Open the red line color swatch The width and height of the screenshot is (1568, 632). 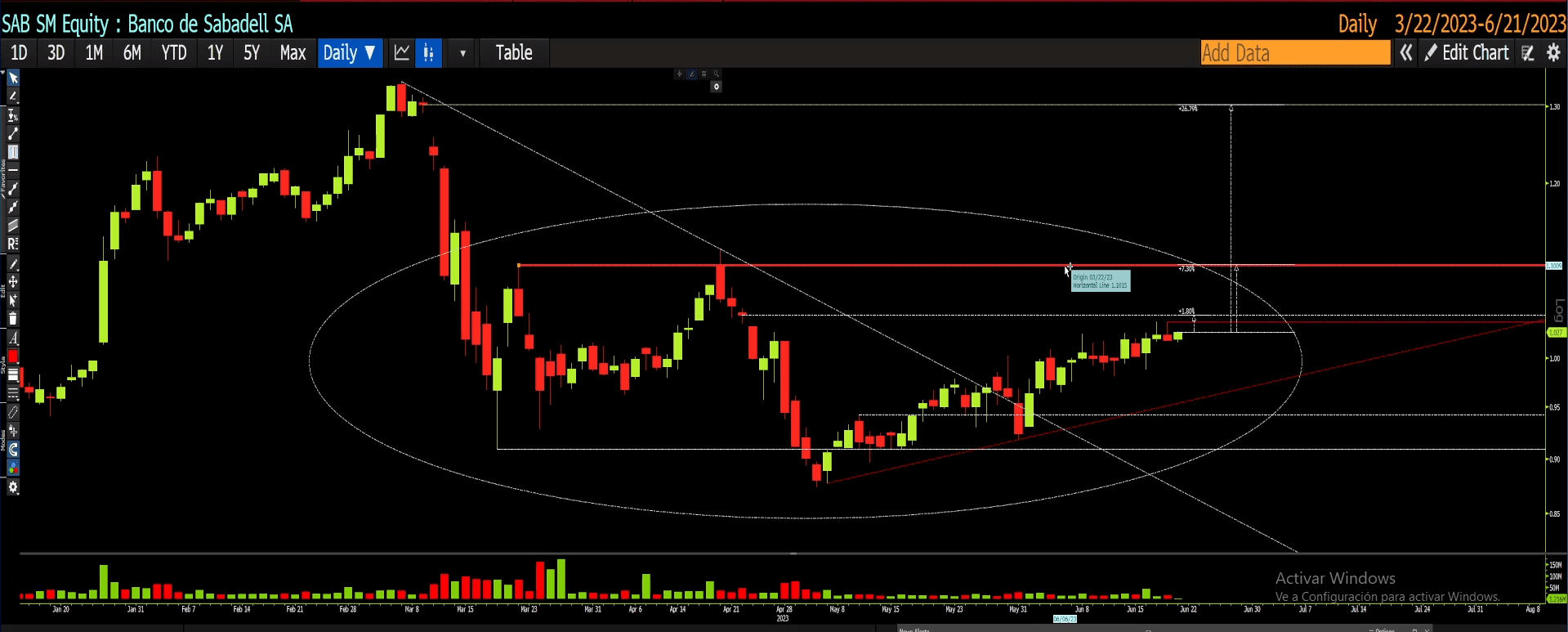(13, 356)
